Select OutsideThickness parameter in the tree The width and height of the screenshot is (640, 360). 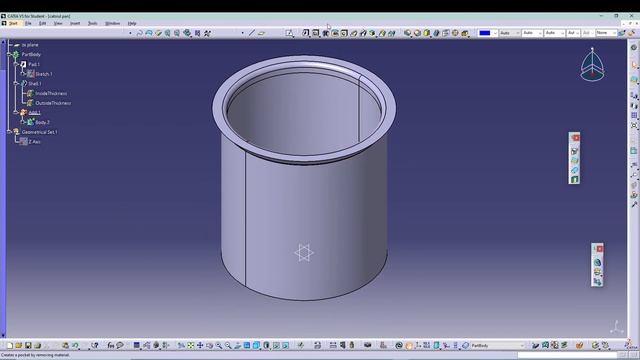tap(53, 103)
